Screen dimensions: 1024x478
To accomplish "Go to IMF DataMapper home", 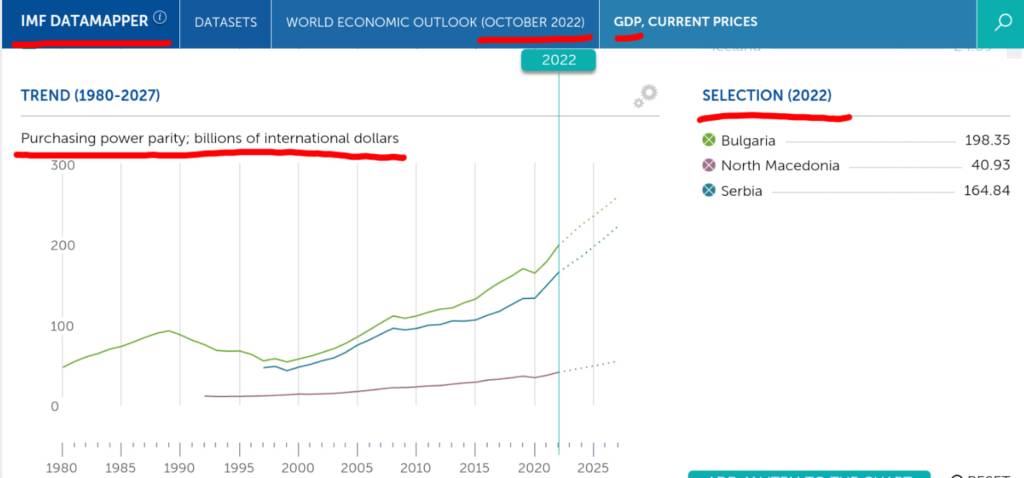I will [84, 21].
